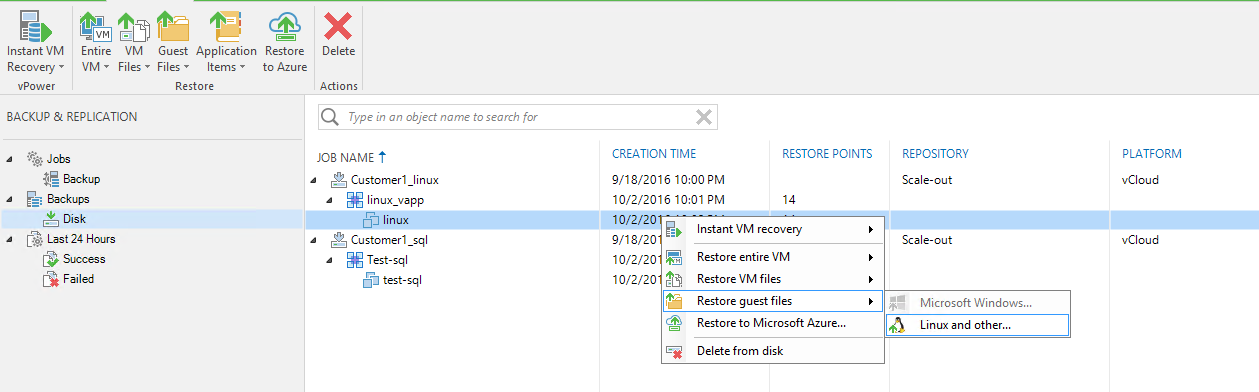Click the search magnifier icon
Viewport: 1259px width, 392px height.
click(331, 117)
